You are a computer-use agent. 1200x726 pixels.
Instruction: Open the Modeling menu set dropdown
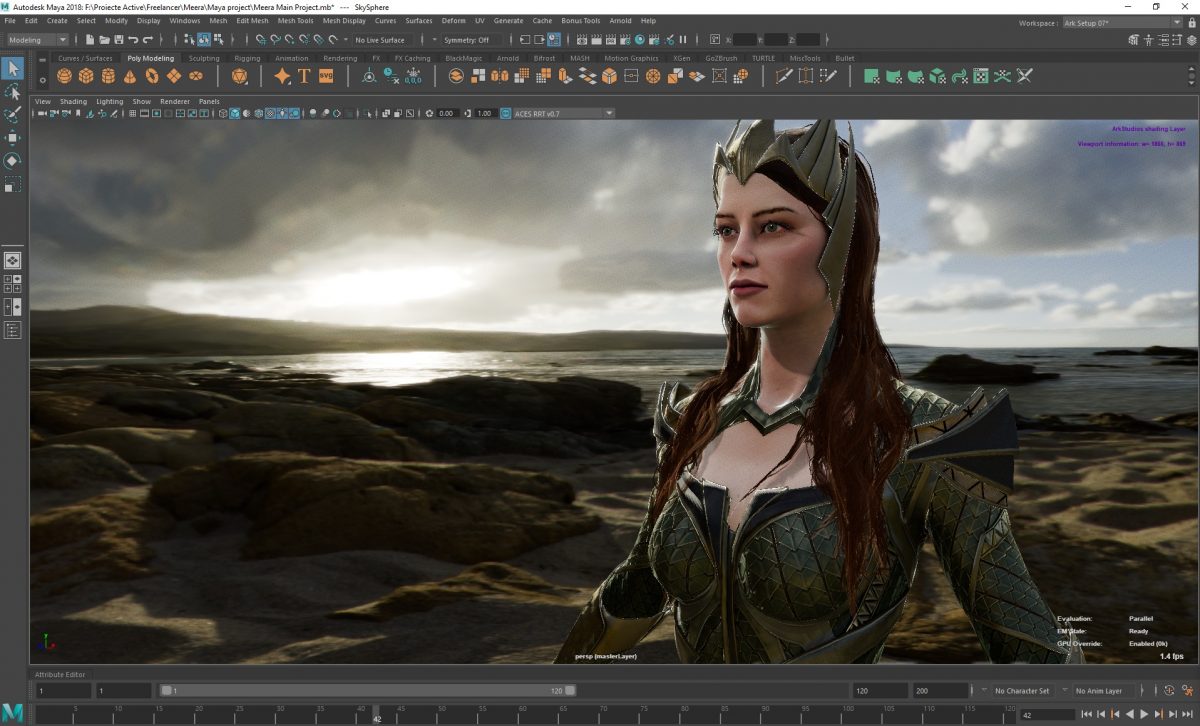pyautogui.click(x=37, y=40)
